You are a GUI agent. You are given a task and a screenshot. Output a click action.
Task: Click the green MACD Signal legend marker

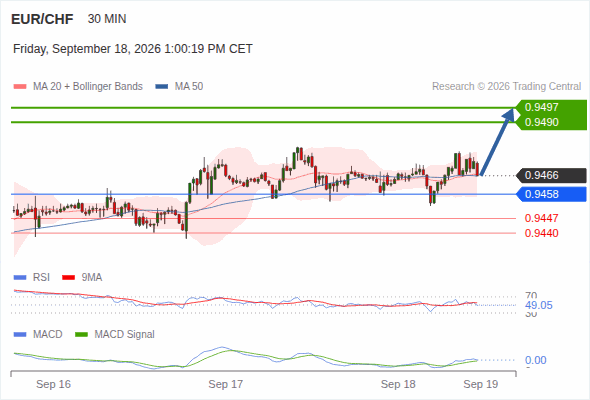tap(81, 334)
